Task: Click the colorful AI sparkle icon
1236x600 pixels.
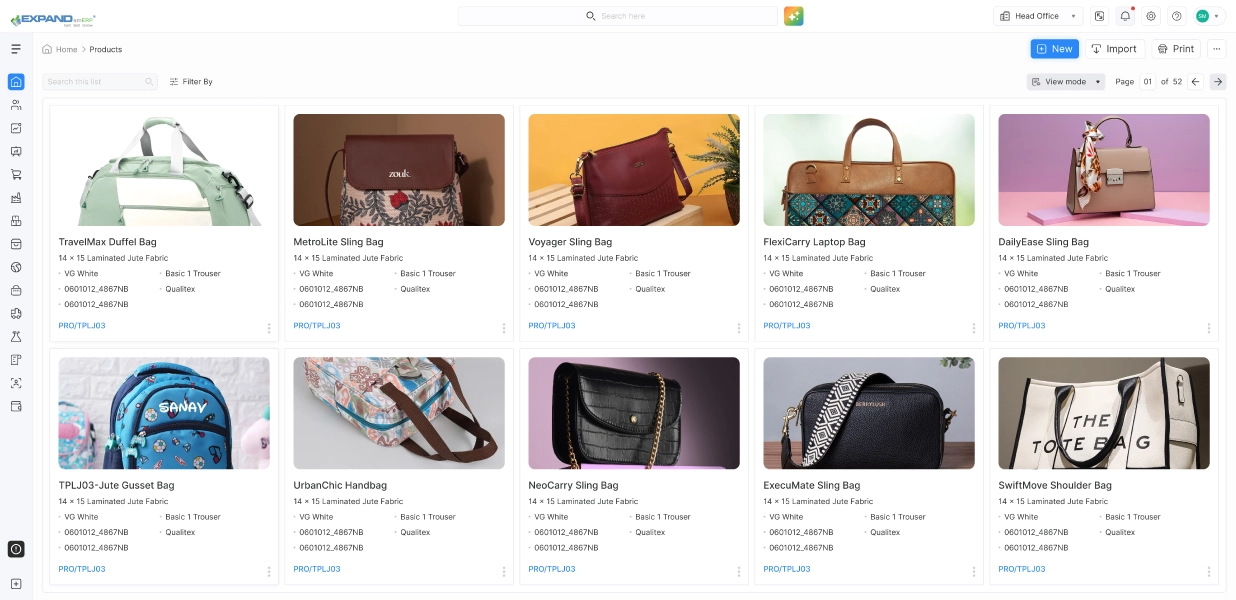Action: click(x=794, y=16)
